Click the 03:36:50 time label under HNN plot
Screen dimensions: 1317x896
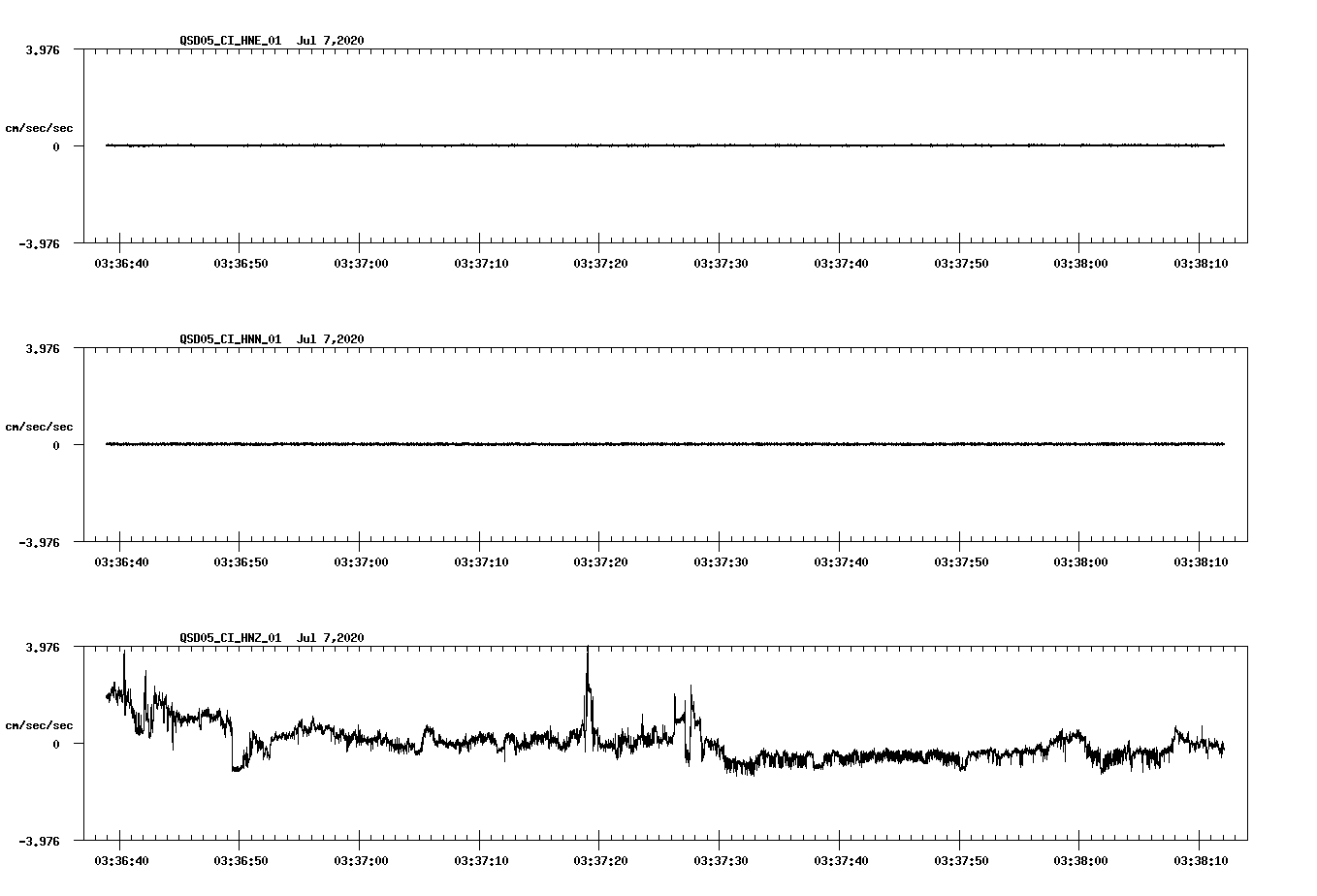pos(241,562)
